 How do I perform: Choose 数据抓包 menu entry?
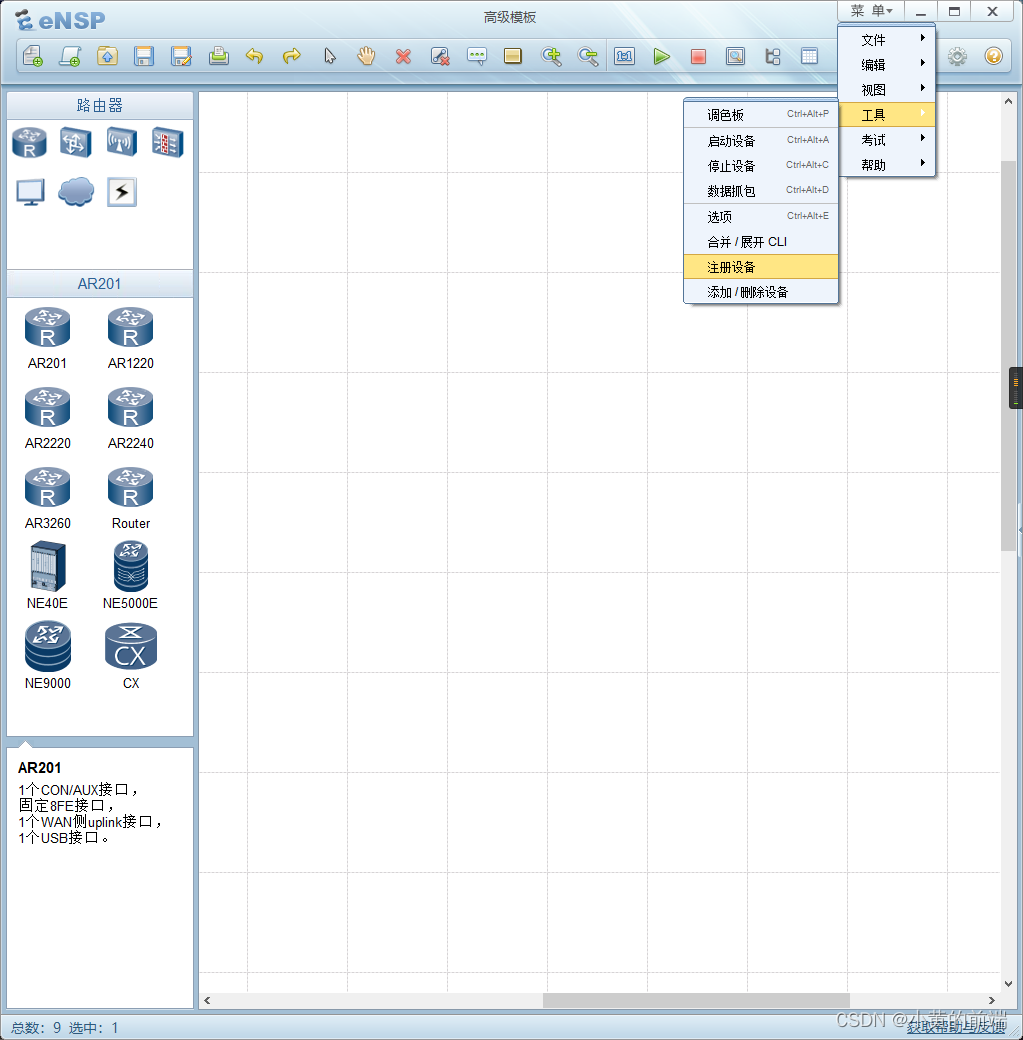(761, 191)
